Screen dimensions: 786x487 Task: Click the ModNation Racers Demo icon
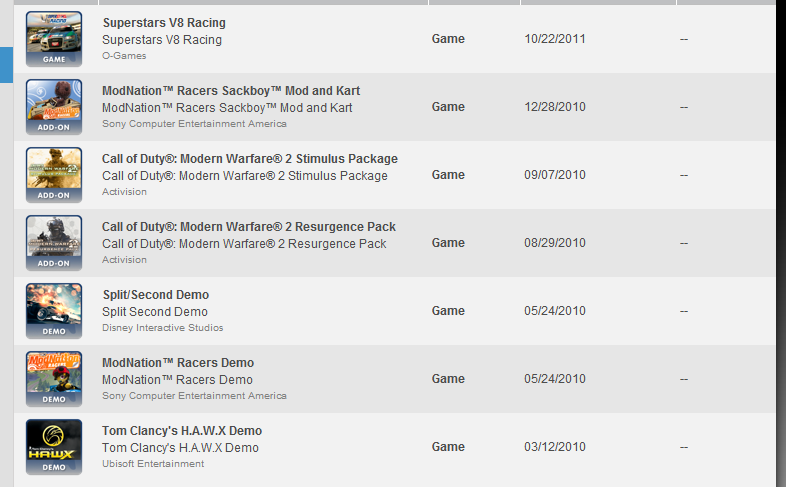tap(54, 379)
